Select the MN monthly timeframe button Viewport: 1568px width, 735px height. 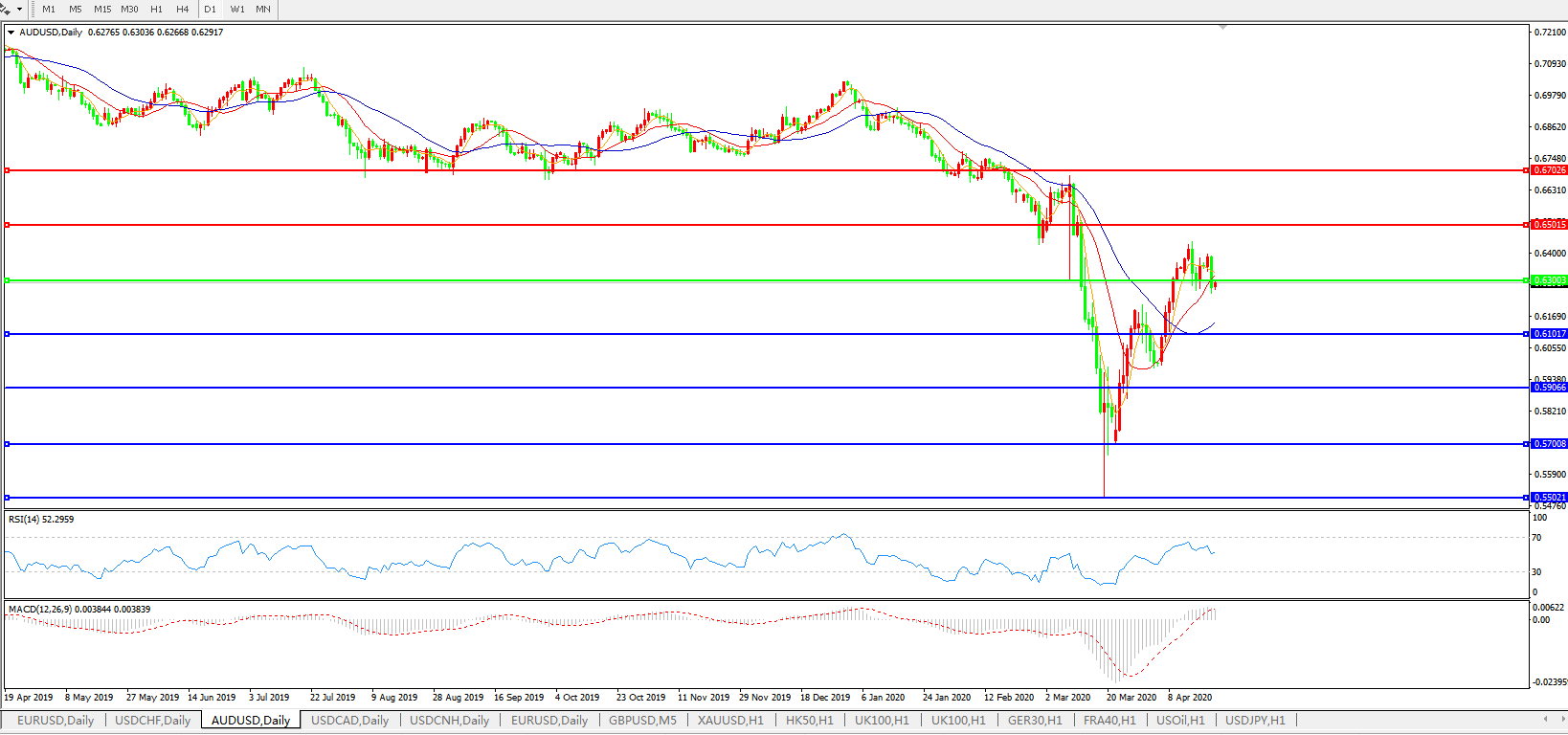[x=263, y=9]
